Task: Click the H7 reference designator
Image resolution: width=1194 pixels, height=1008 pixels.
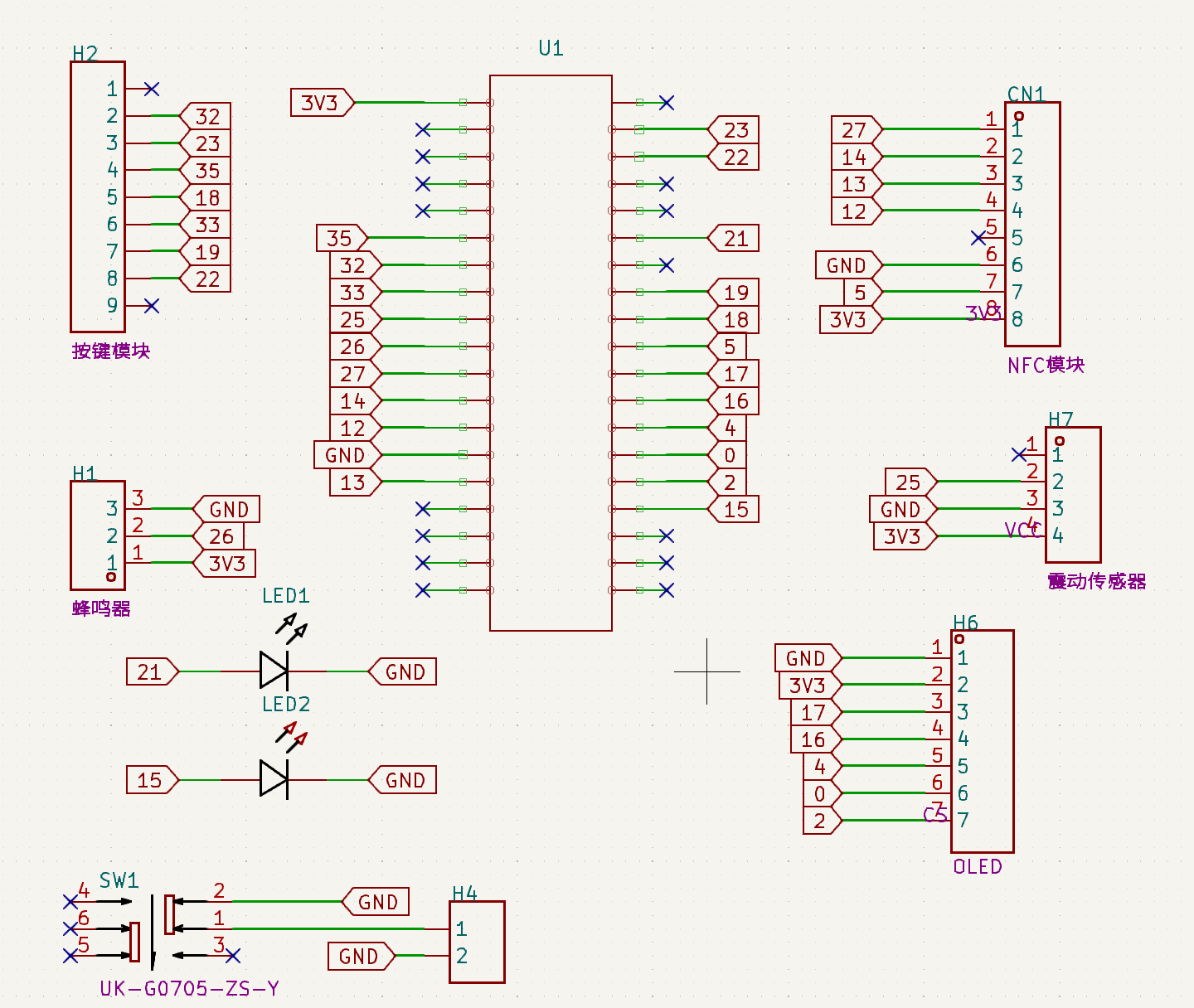Action: click(1061, 419)
